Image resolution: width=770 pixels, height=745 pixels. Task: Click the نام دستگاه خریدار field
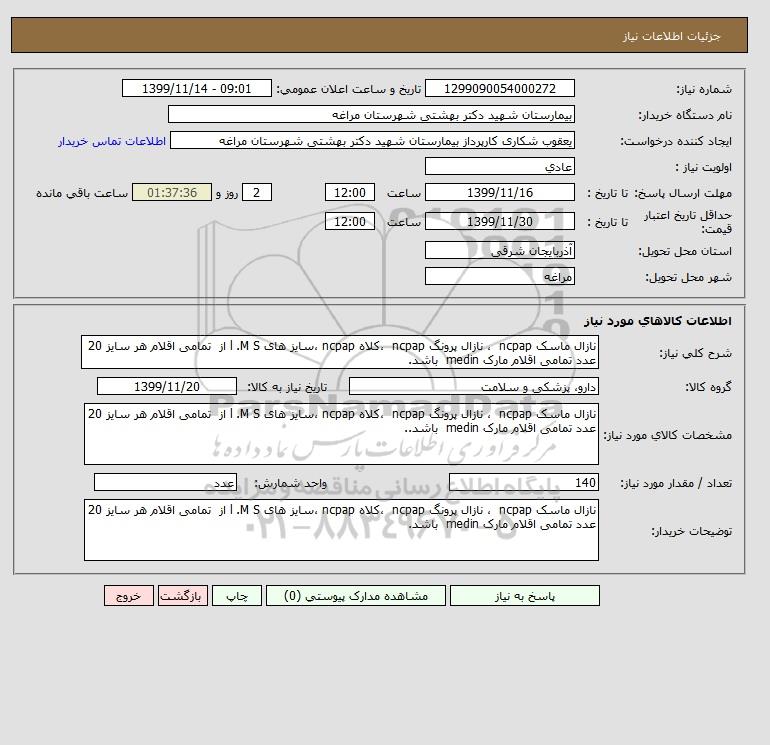click(371, 115)
